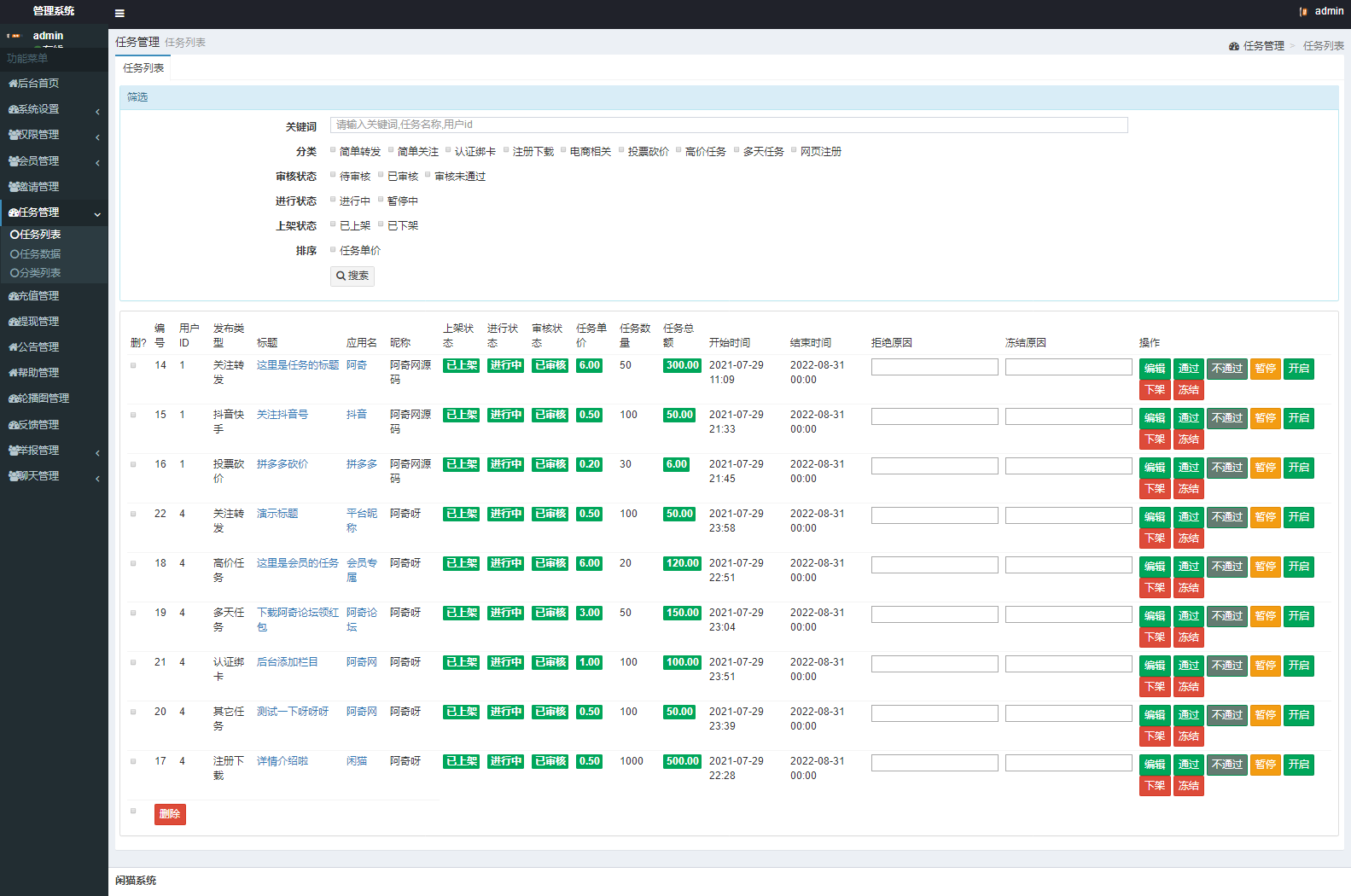The width and height of the screenshot is (1351, 896).
Task: Click the admin avatar icon in top bar
Action: pyautogui.click(x=1303, y=12)
